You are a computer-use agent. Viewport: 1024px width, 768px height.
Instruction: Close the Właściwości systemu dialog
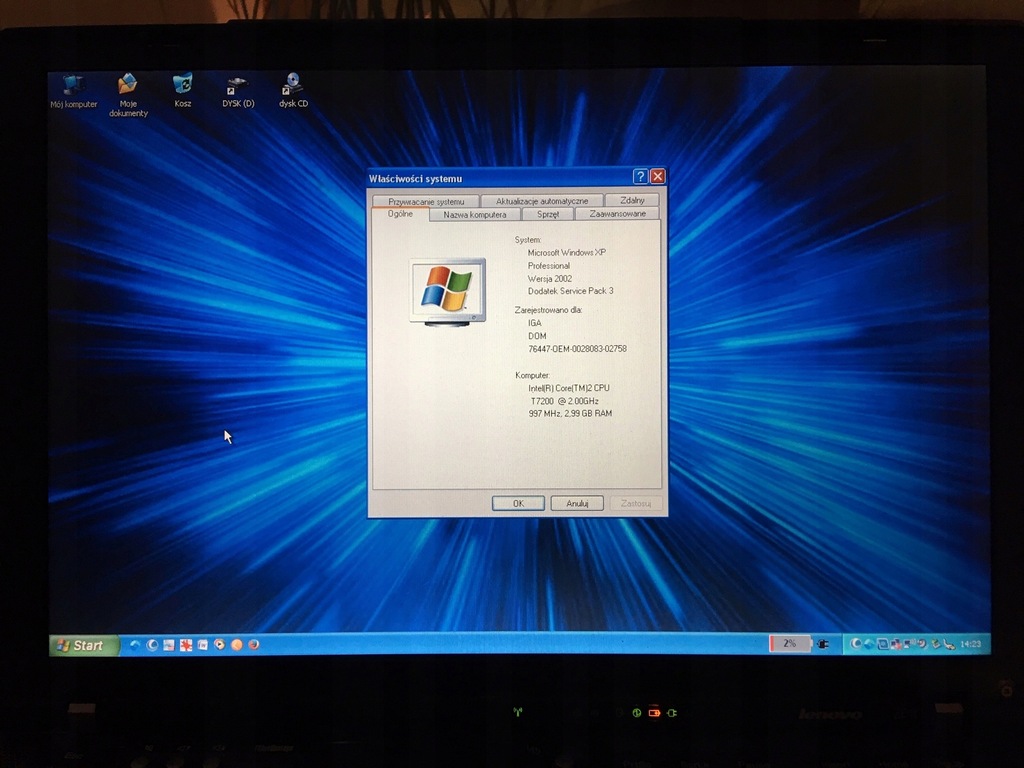(658, 176)
